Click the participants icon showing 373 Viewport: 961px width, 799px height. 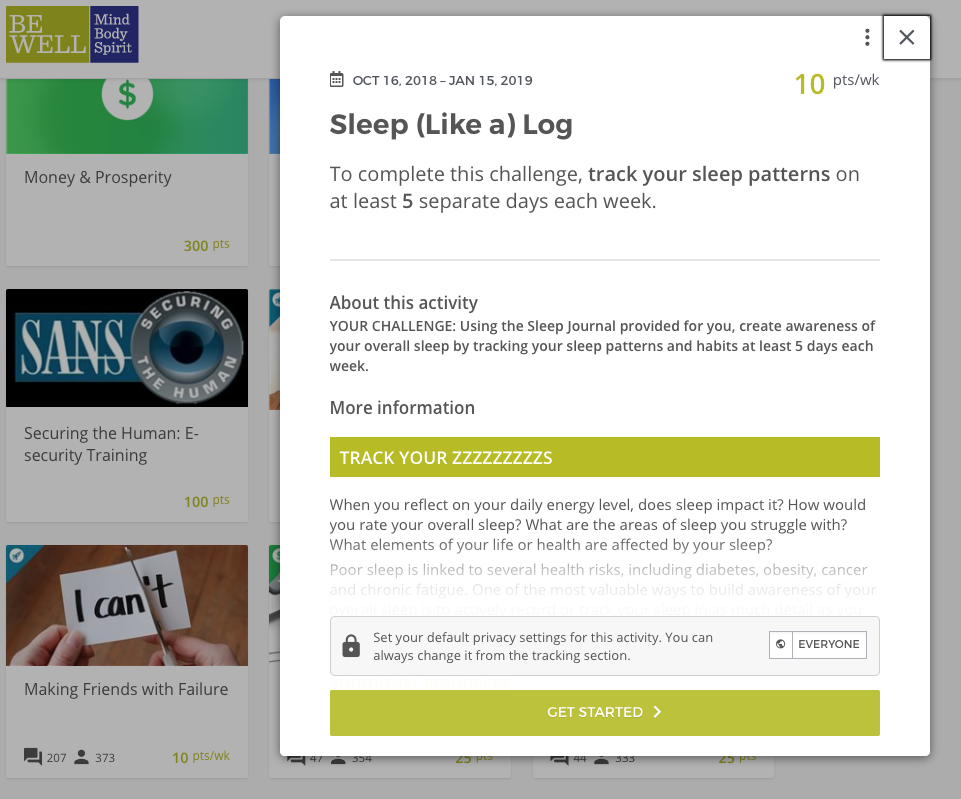tap(81, 757)
